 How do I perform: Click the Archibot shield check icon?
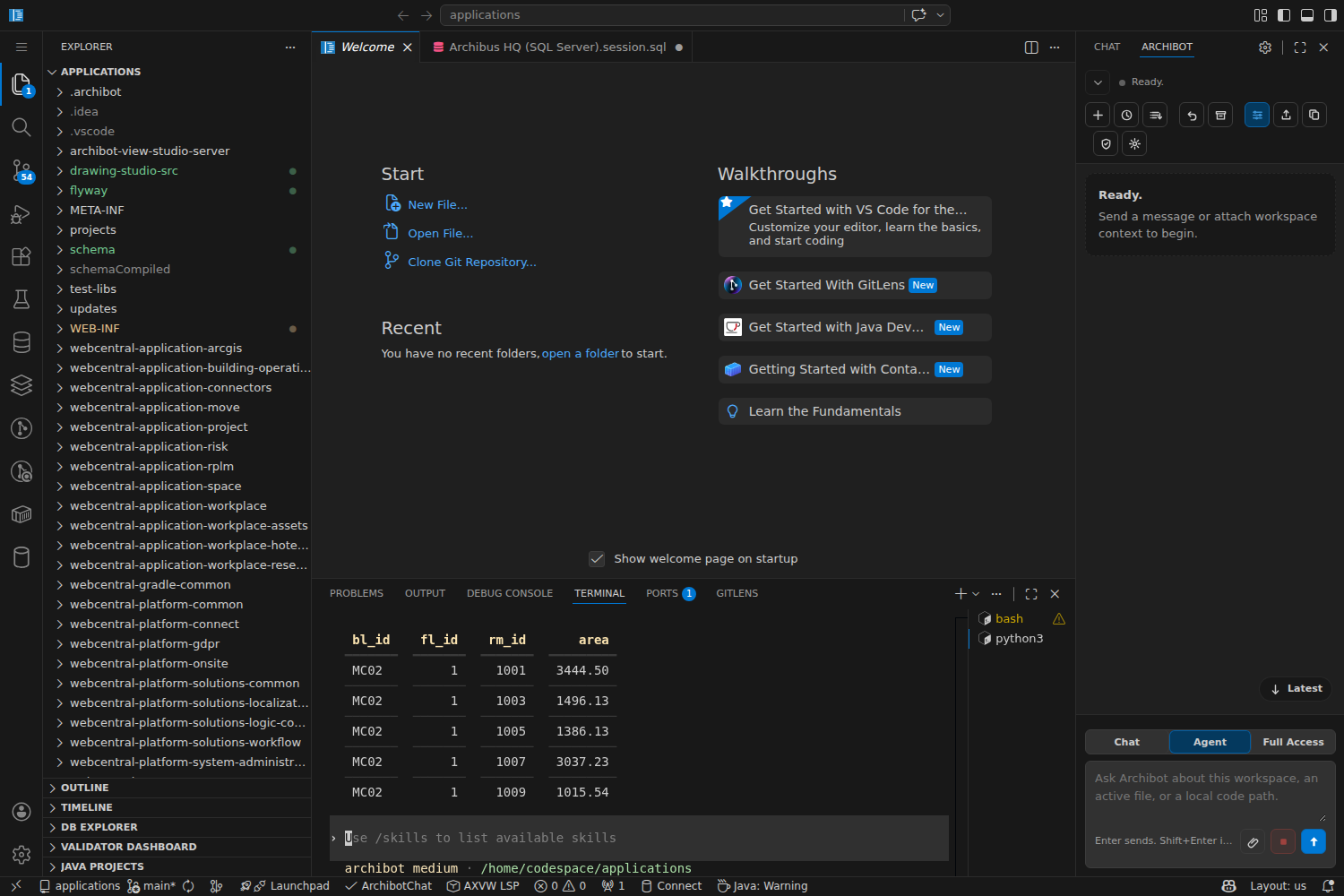coord(1106,143)
